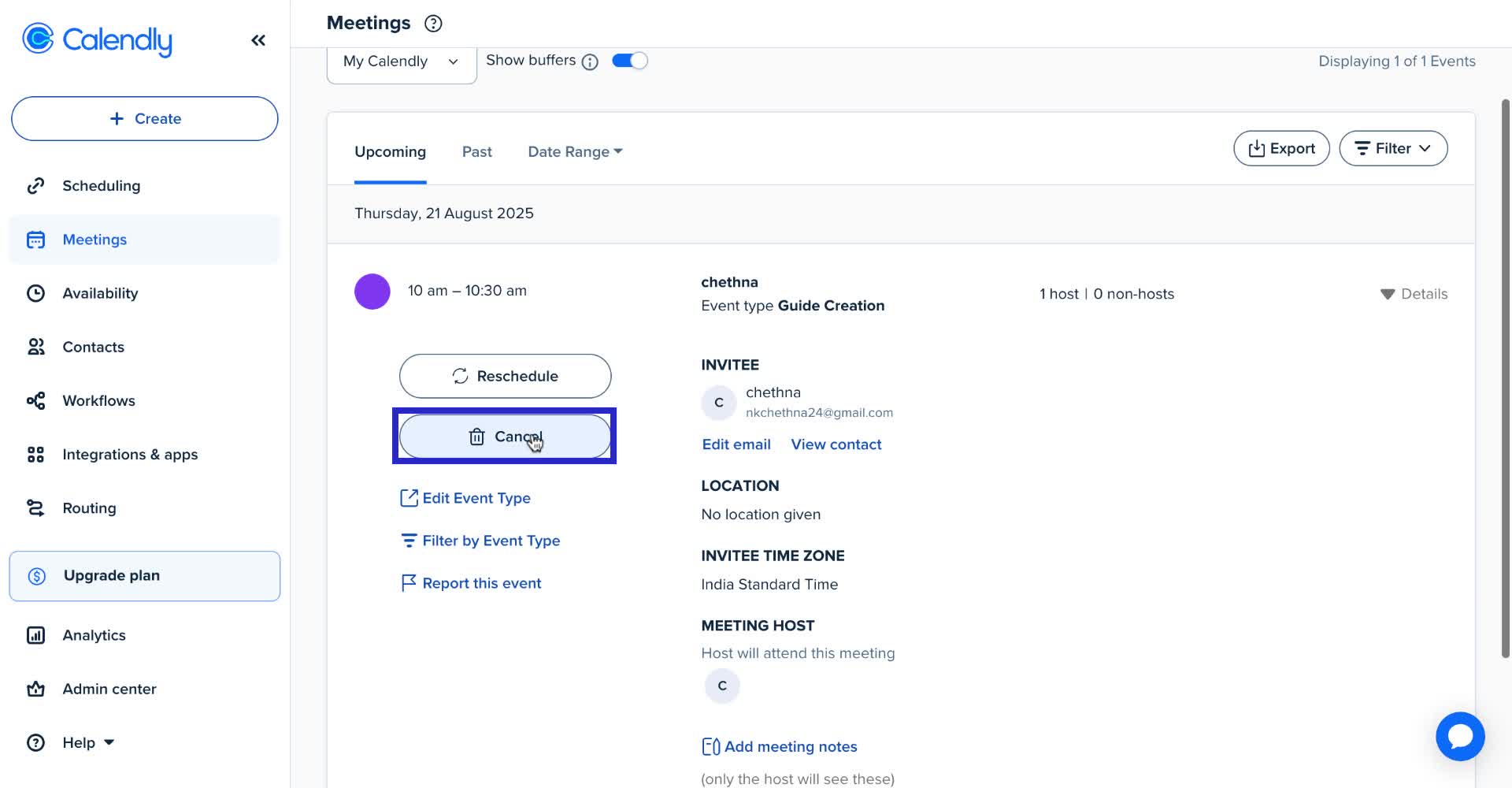Open the My Calendly dropdown
Viewport: 1512px width, 788px height.
[401, 61]
